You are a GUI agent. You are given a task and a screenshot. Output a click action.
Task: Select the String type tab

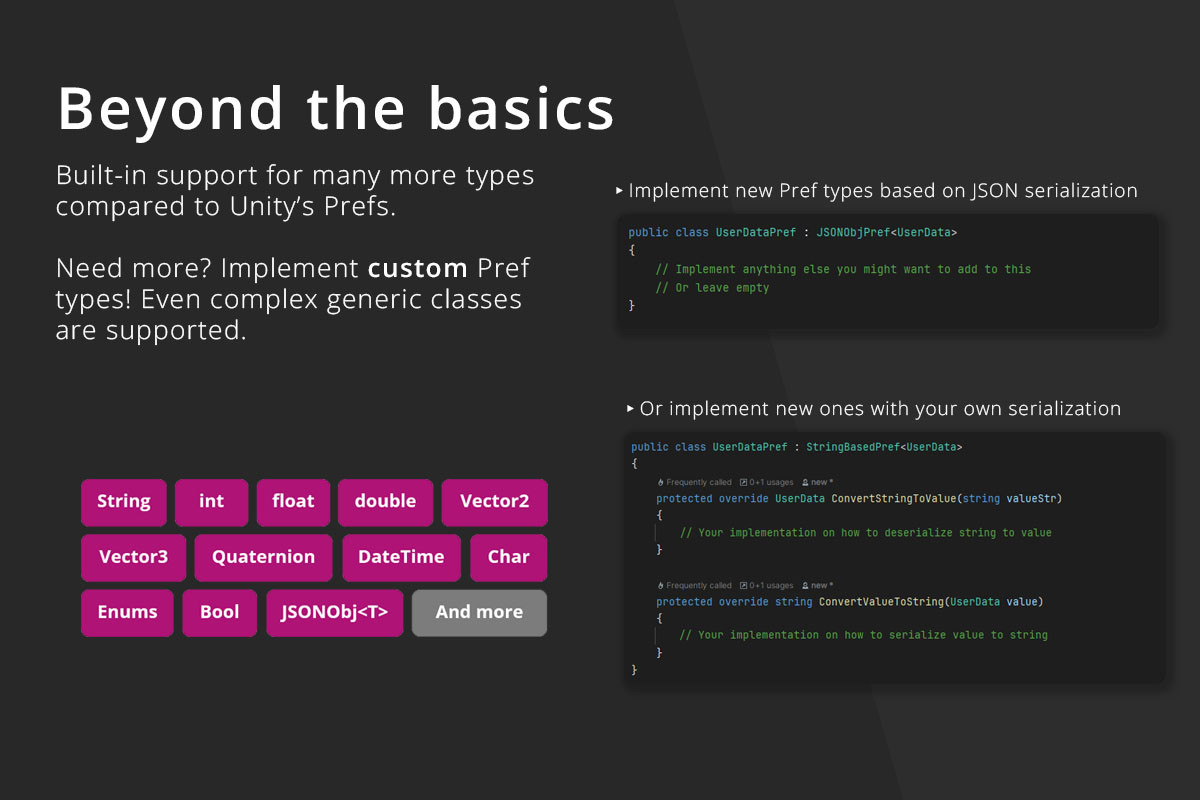[x=124, y=502]
